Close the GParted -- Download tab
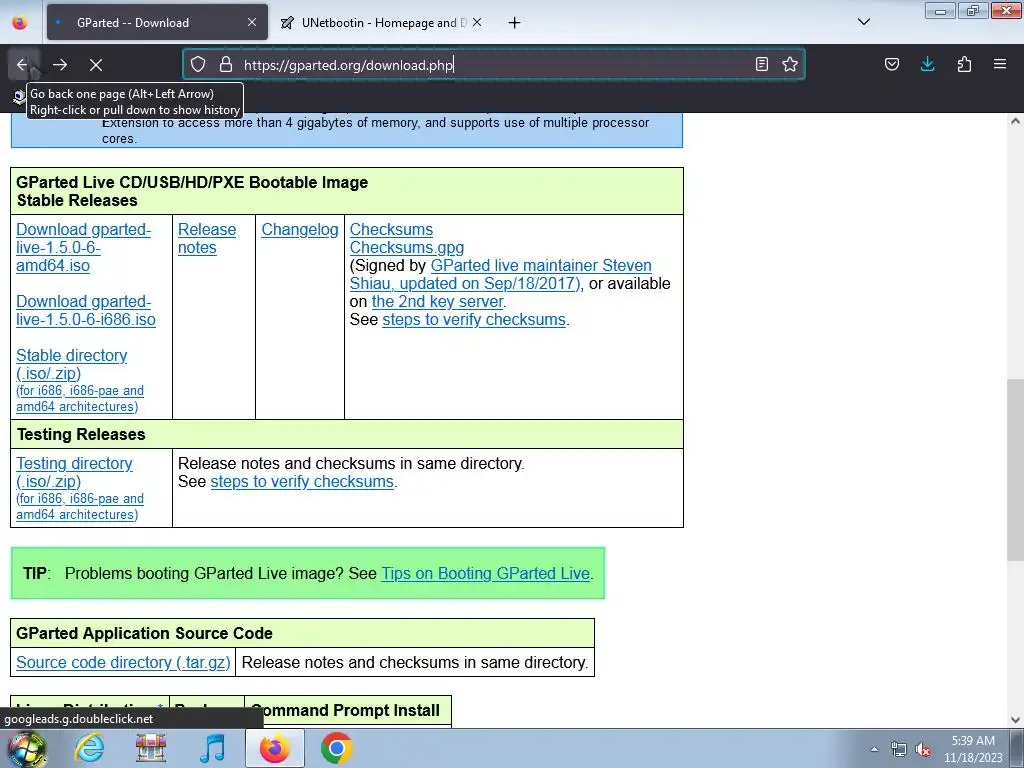 (x=252, y=22)
